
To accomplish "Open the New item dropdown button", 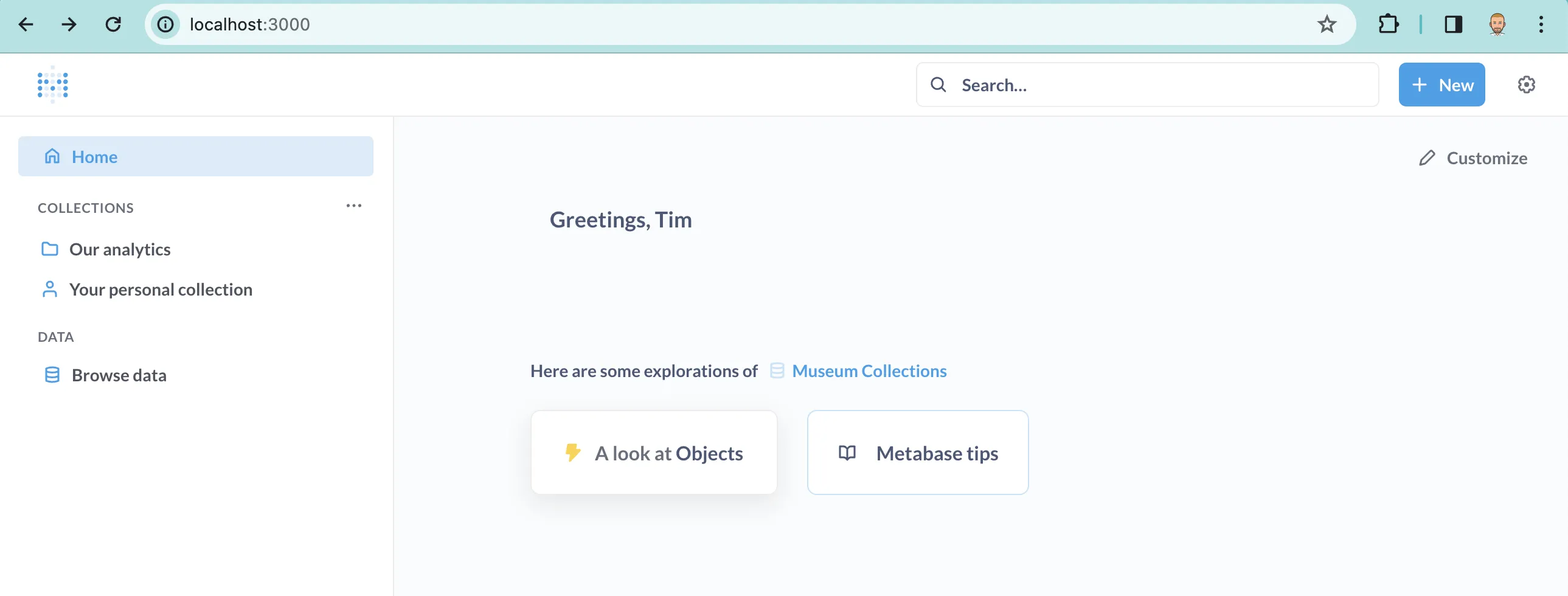I will click(1441, 85).
